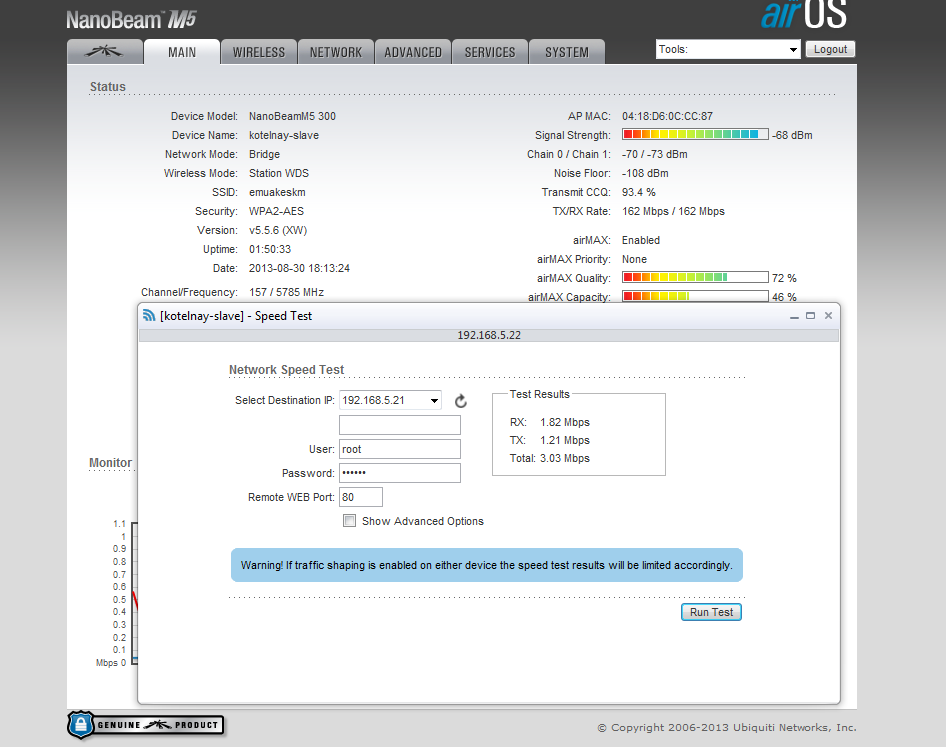Open the Select Destination IP dropdown
The width and height of the screenshot is (946, 747).
(x=390, y=400)
